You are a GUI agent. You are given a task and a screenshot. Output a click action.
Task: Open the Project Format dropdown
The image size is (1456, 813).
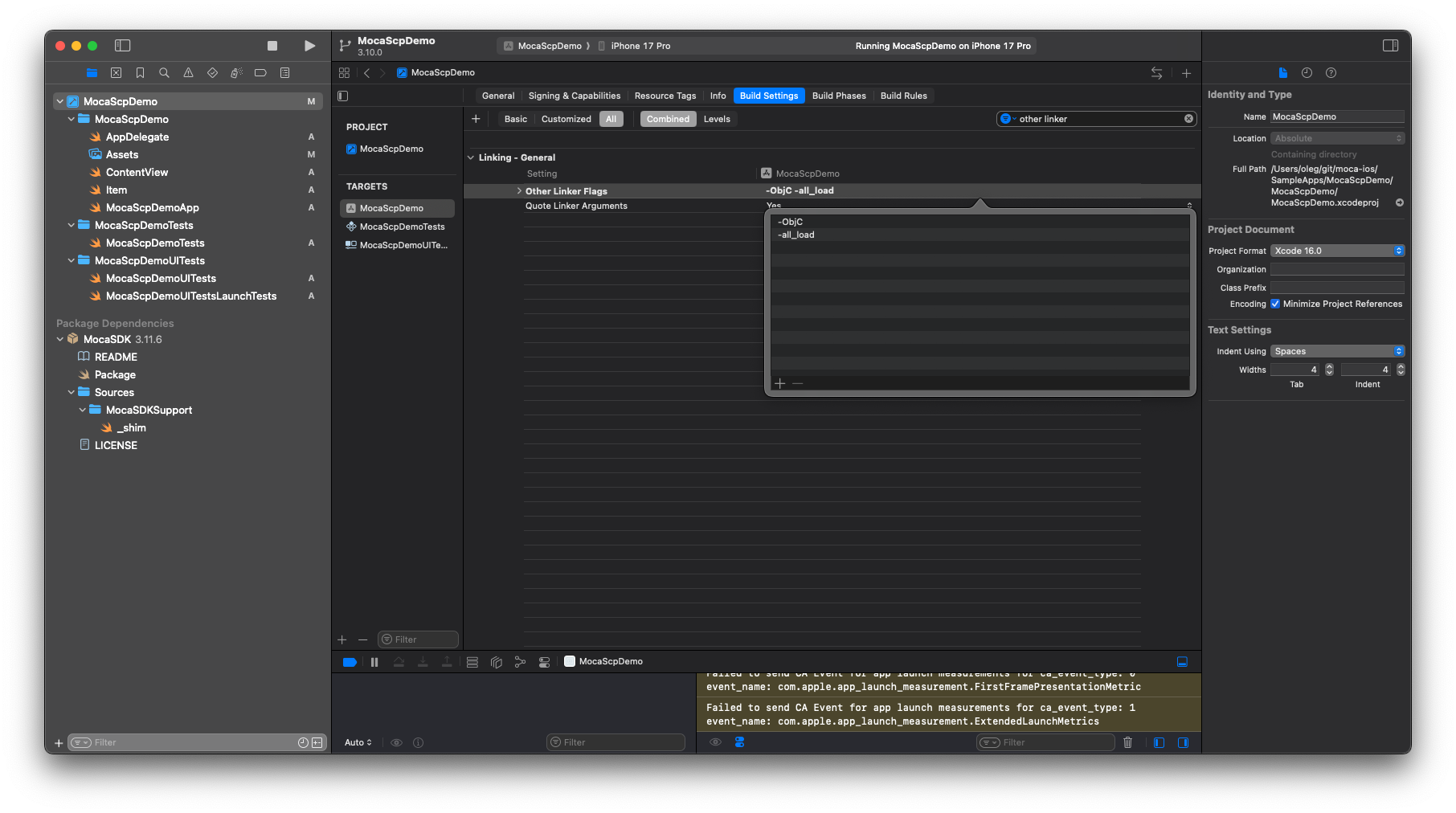pos(1337,251)
